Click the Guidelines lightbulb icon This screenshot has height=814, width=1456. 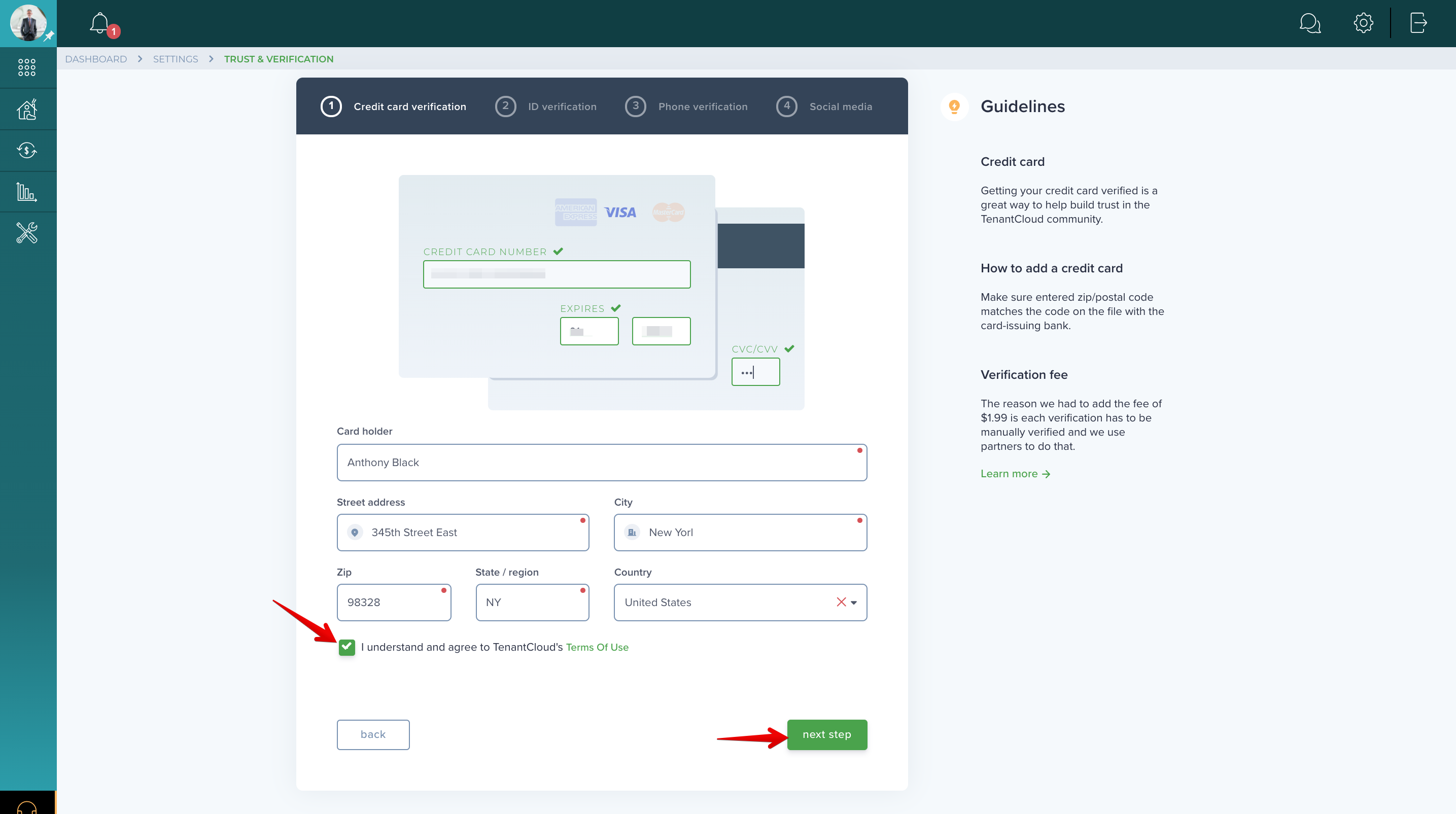tap(954, 106)
